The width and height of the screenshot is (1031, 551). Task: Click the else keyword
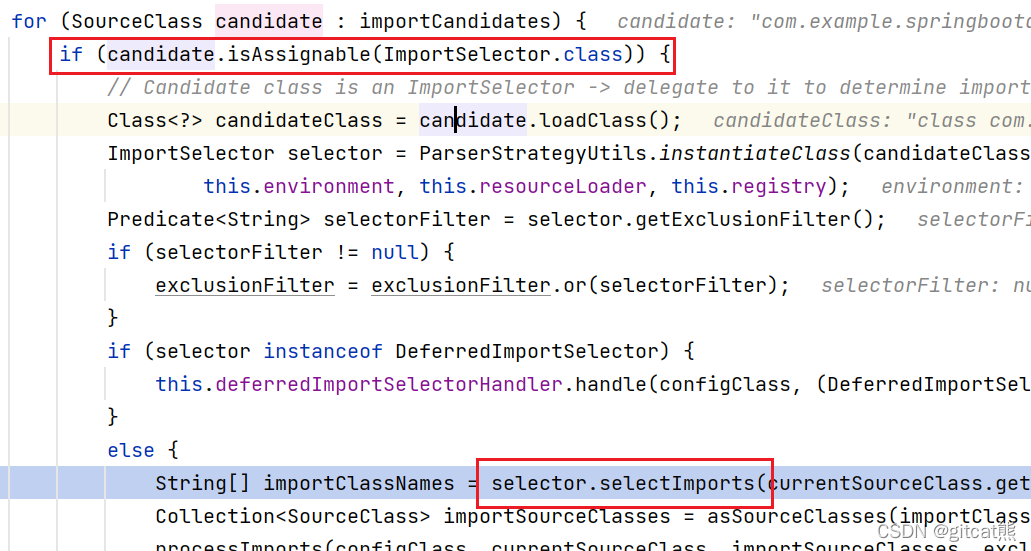131,450
